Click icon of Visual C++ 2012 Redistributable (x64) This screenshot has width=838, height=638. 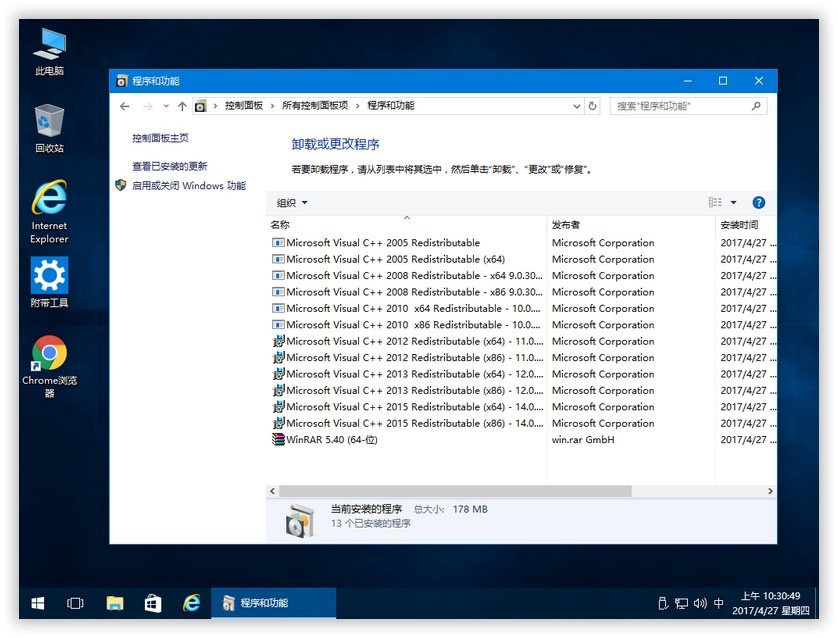[x=278, y=341]
